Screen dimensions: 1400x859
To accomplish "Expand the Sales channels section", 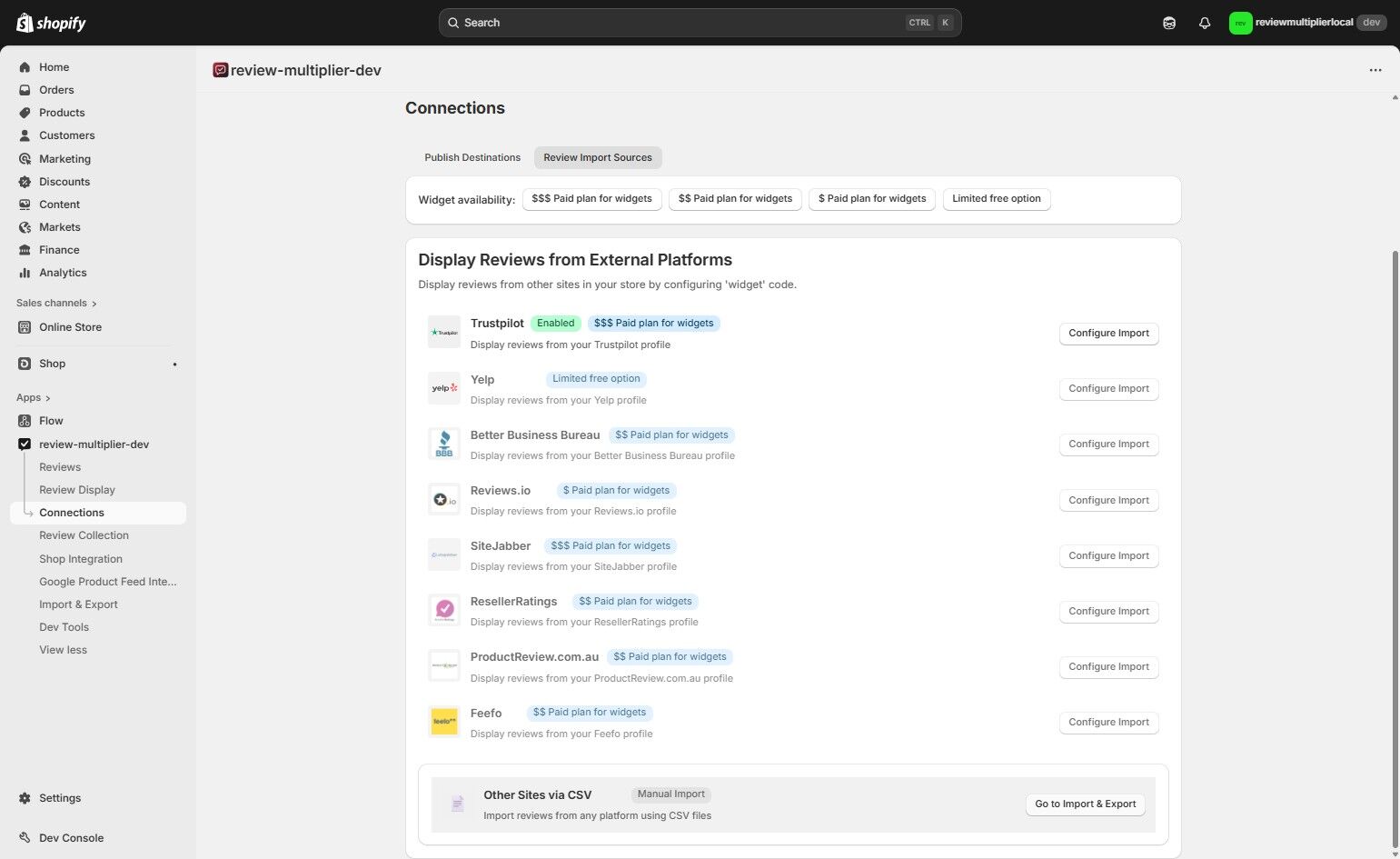I will [x=56, y=304].
